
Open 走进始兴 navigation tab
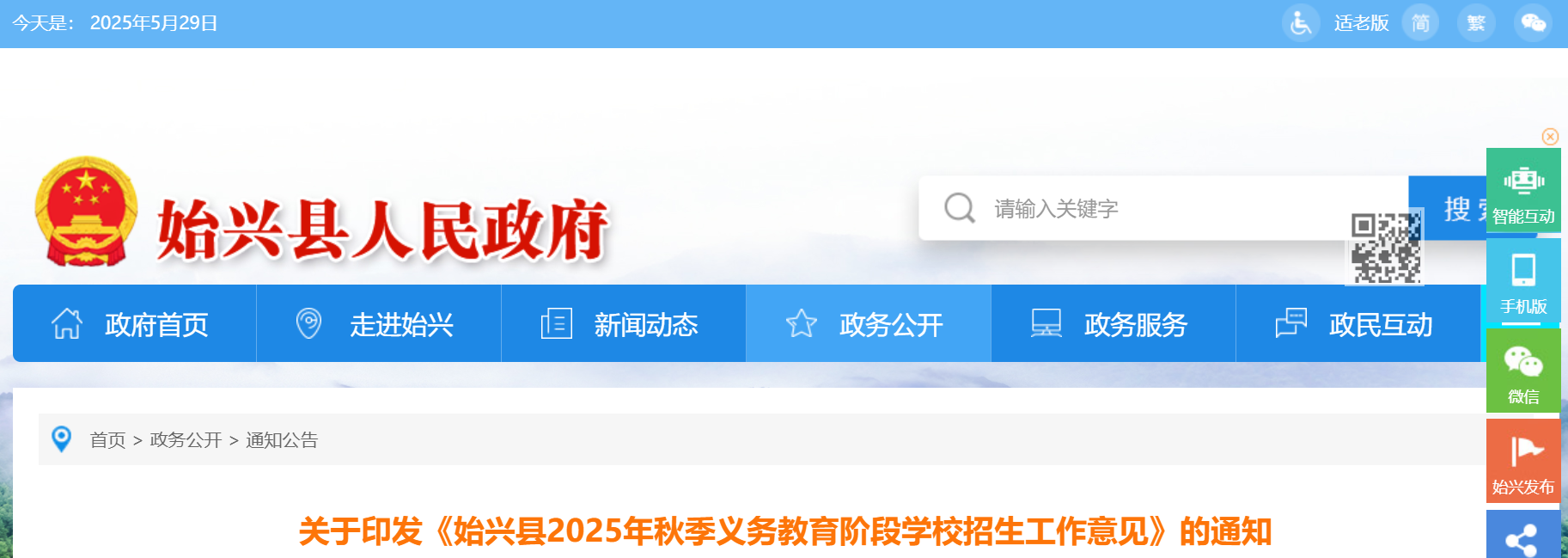[x=379, y=324]
